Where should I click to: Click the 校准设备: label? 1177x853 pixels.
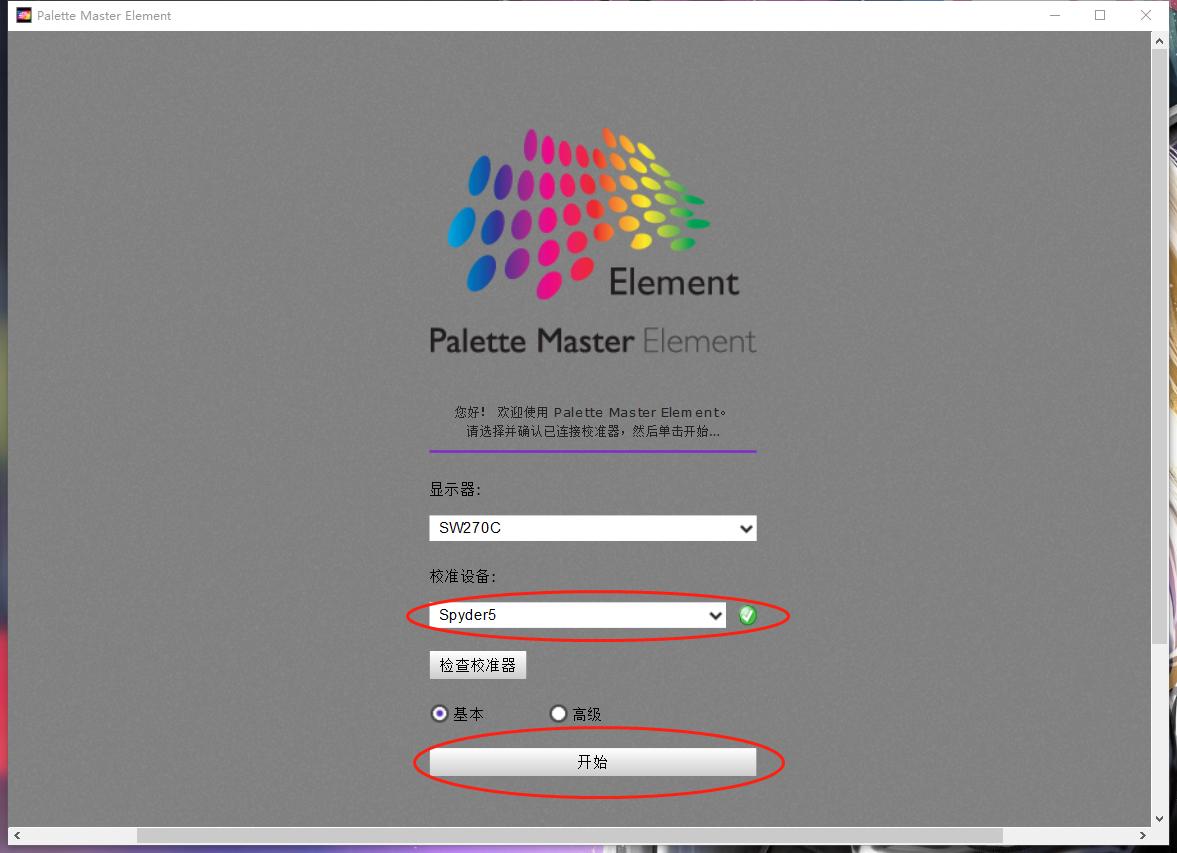pyautogui.click(x=462, y=577)
